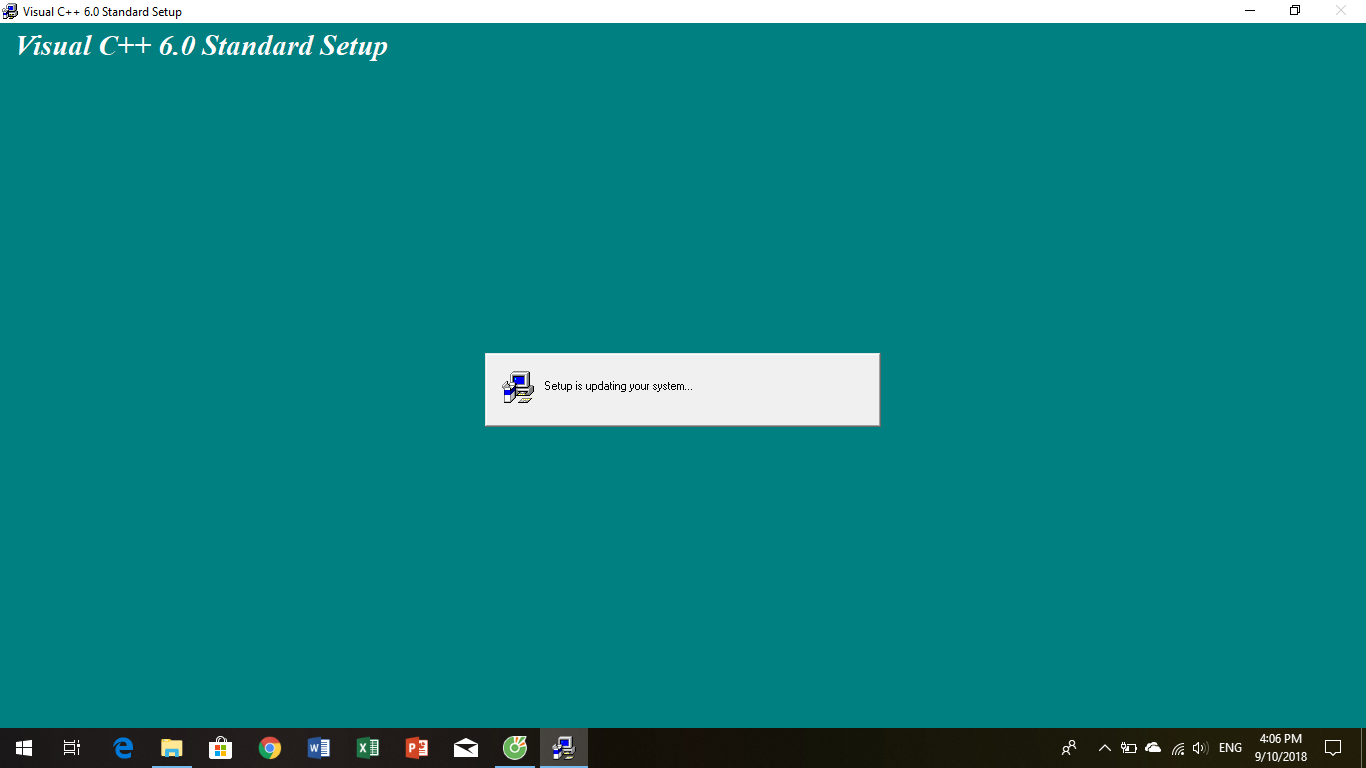Click the green disc app taskbar icon
This screenshot has height=768, width=1366.
pos(514,748)
